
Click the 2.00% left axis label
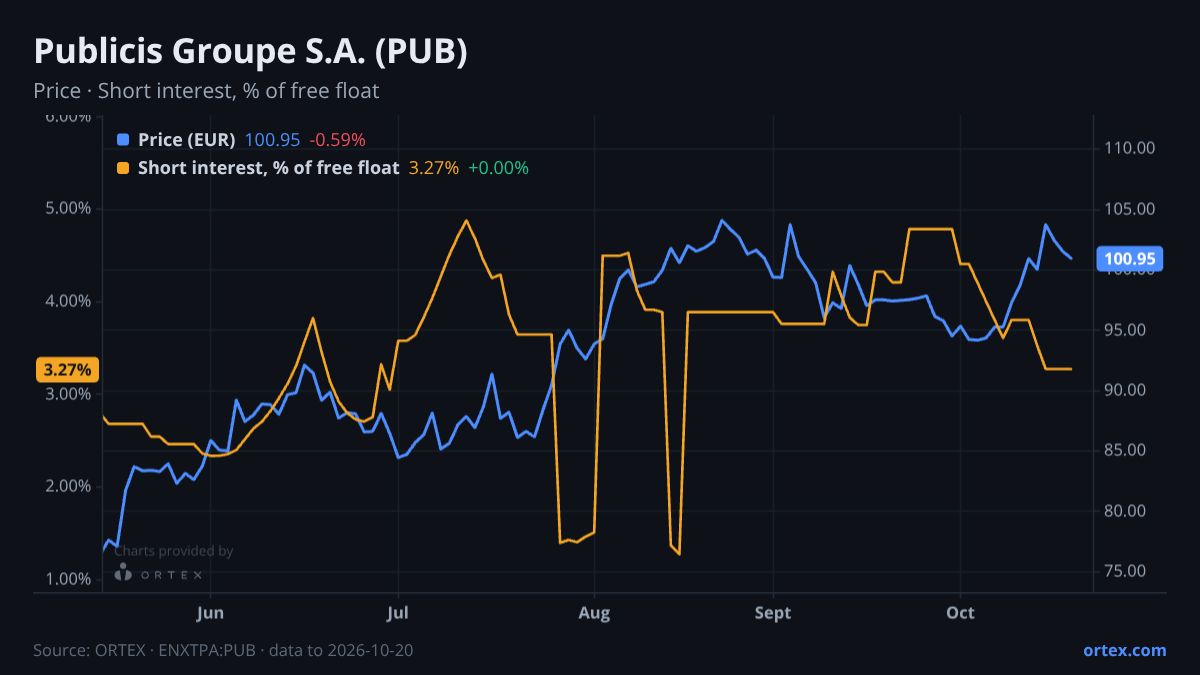66,486
